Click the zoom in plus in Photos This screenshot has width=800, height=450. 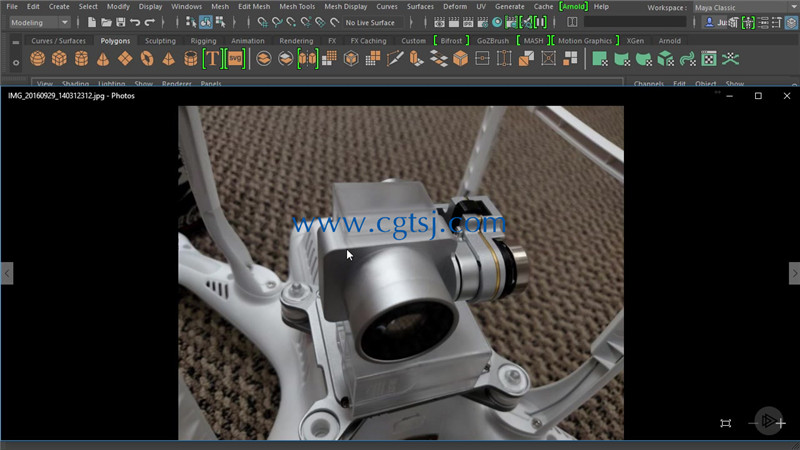point(781,423)
